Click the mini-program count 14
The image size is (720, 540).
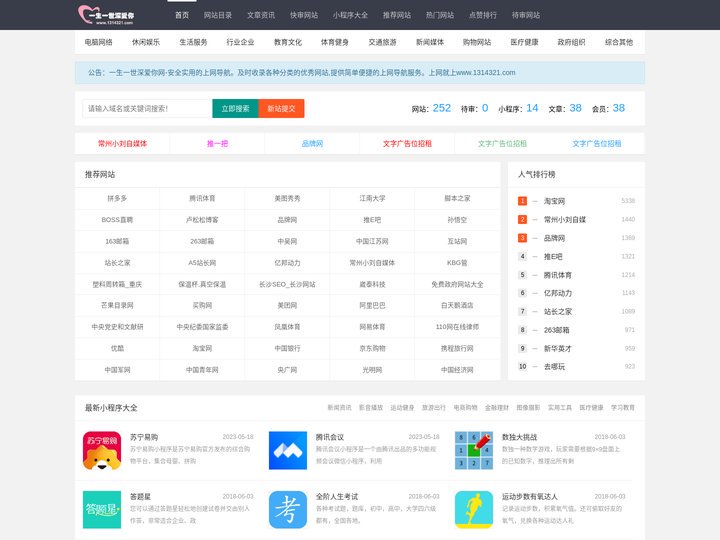click(x=532, y=108)
